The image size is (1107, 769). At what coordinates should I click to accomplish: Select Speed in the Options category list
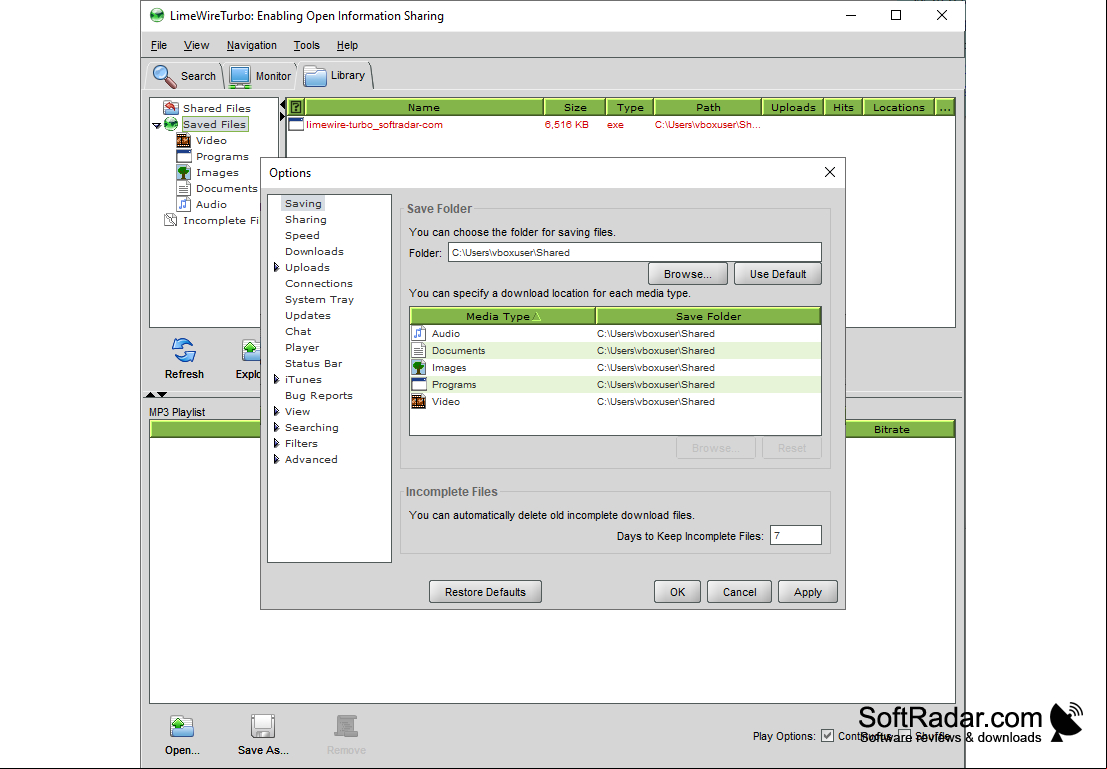302,235
